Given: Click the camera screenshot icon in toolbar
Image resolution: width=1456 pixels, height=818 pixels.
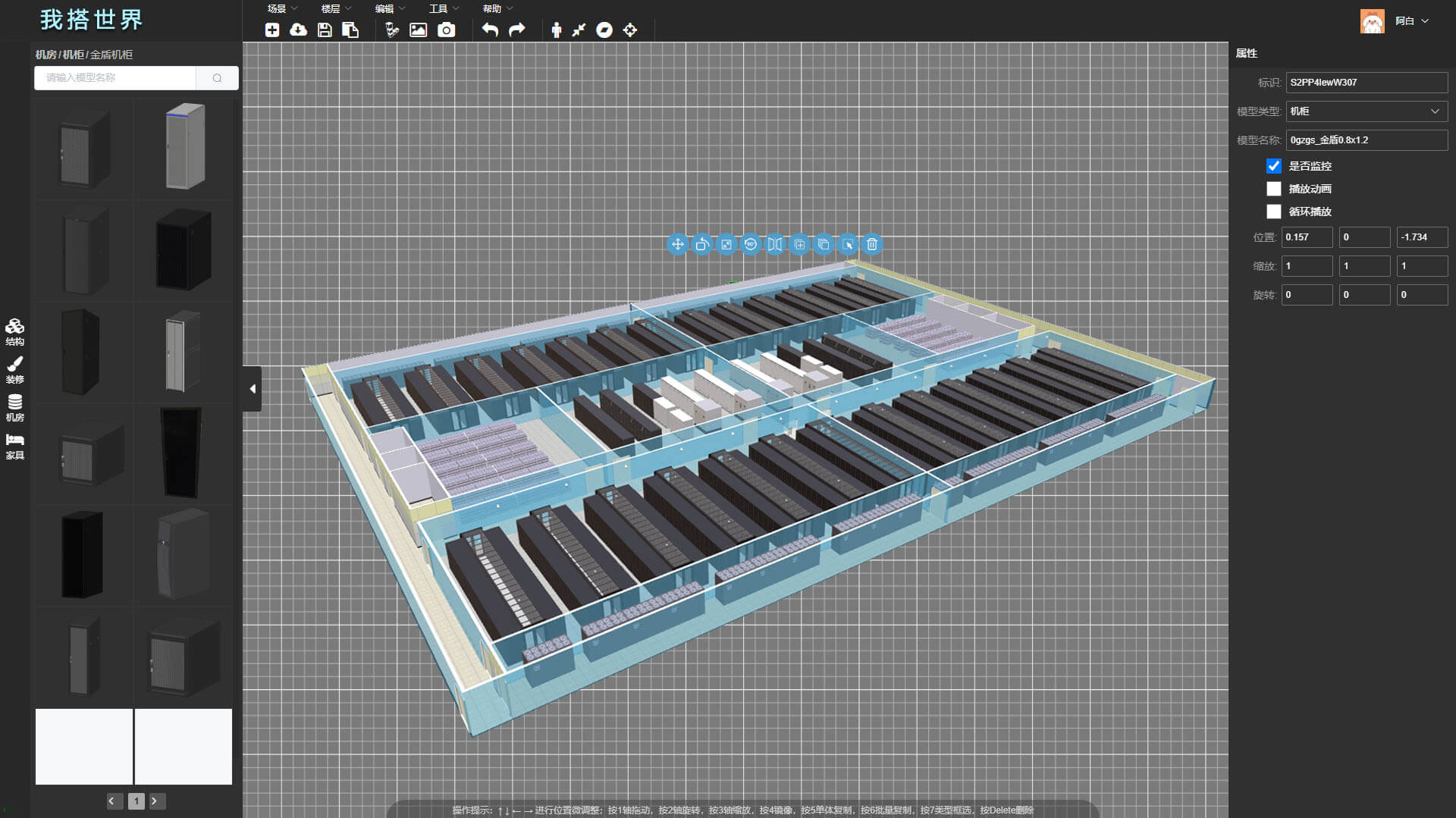Looking at the screenshot, I should (x=447, y=30).
